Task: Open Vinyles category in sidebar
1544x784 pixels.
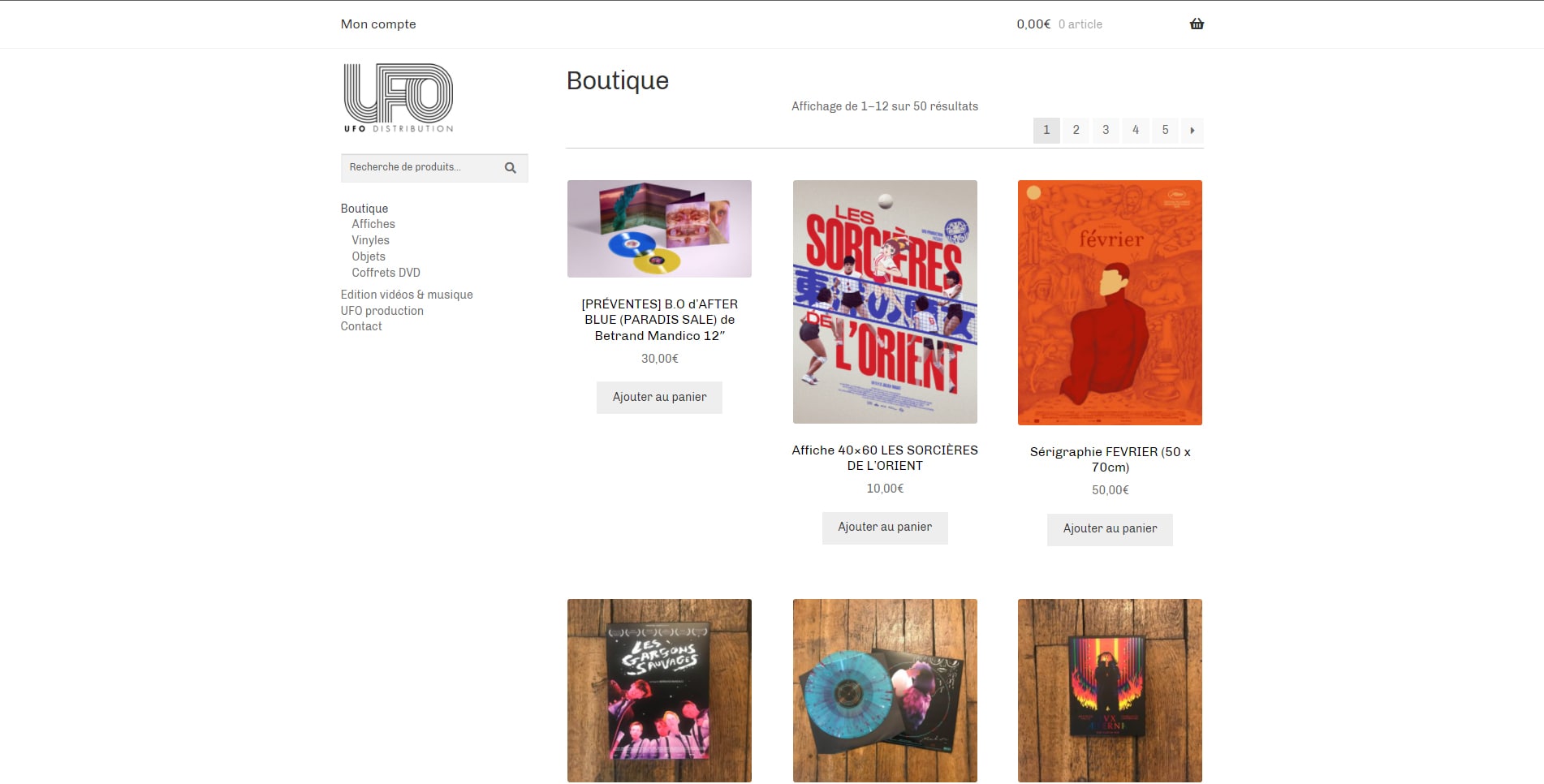Action: (370, 240)
